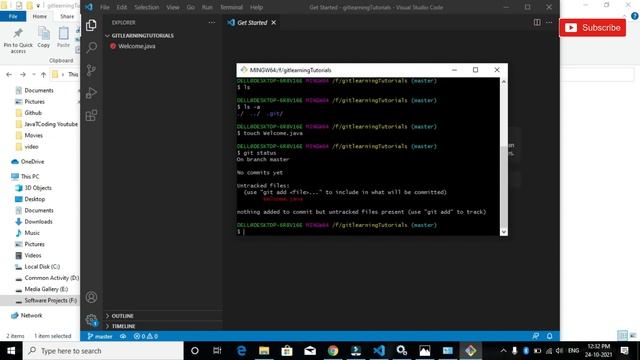Open Explorer panel more actions ellipsis
This screenshot has width=640, height=360.
[211, 23]
